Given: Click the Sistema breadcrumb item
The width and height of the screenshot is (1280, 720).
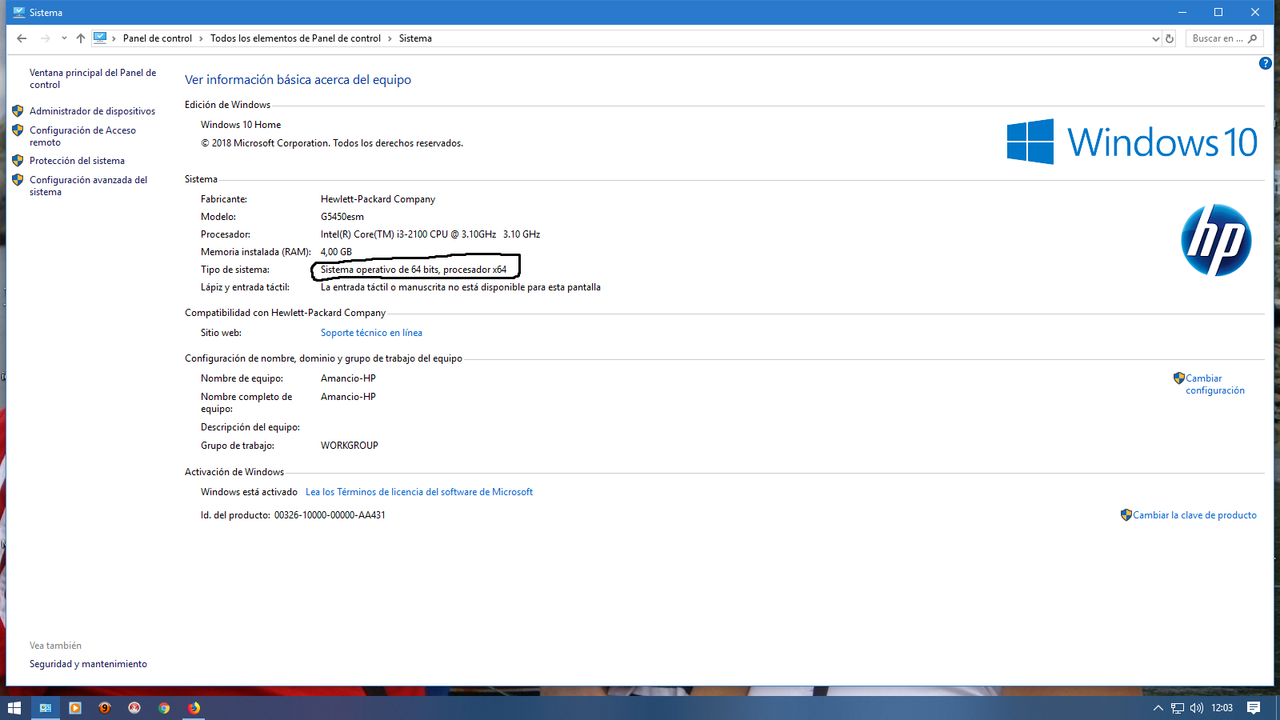Looking at the screenshot, I should (x=415, y=38).
